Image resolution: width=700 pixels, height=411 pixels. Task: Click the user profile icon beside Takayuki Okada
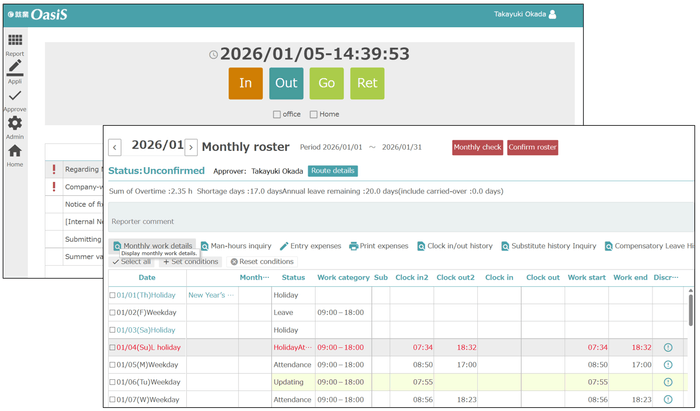(553, 15)
